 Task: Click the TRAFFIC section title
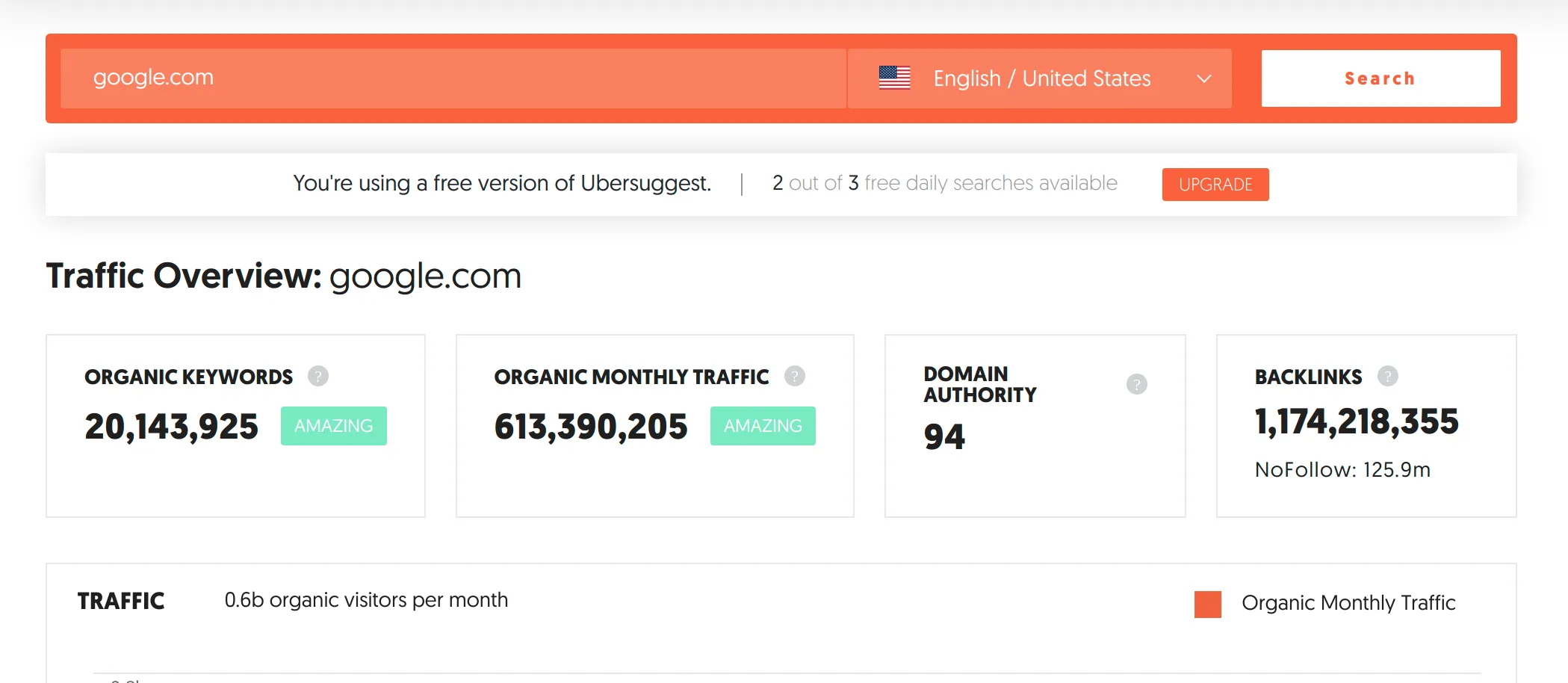click(x=121, y=601)
